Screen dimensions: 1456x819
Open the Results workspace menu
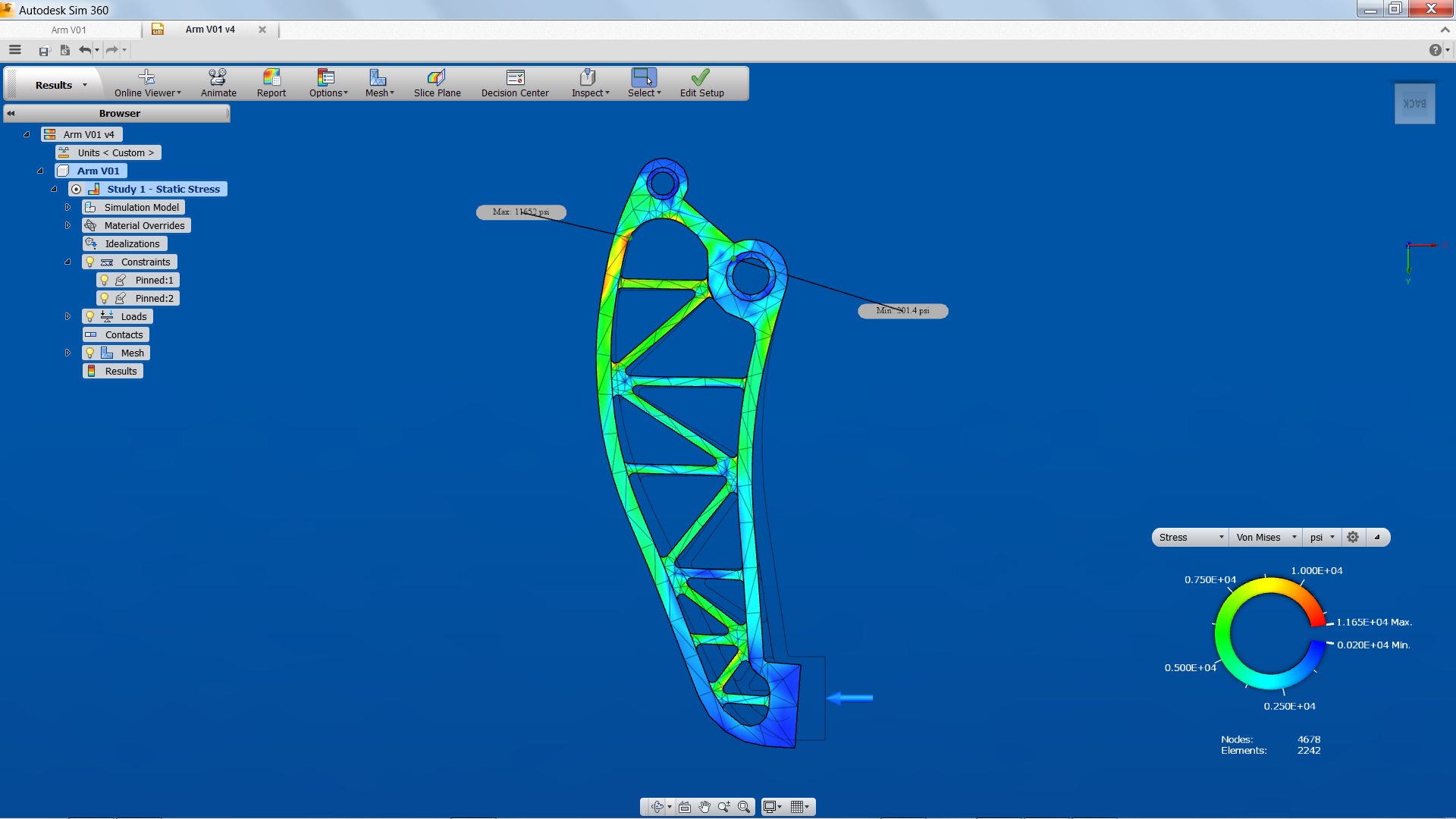click(61, 85)
